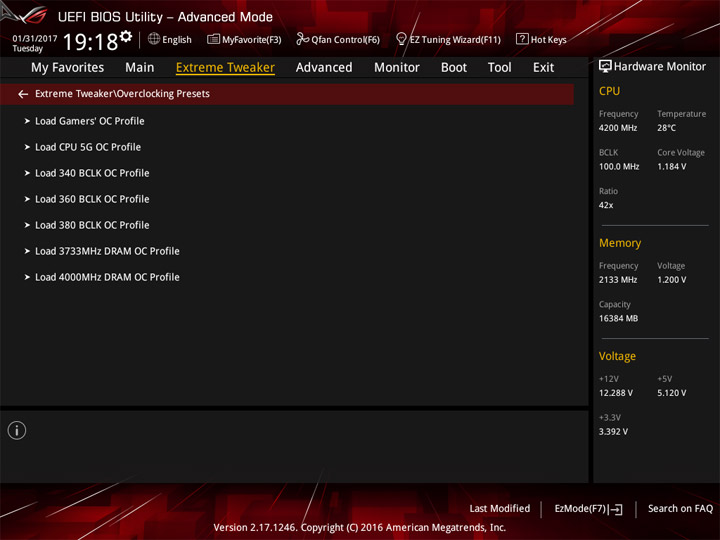
Task: Click Last Modified button
Action: pos(500,509)
